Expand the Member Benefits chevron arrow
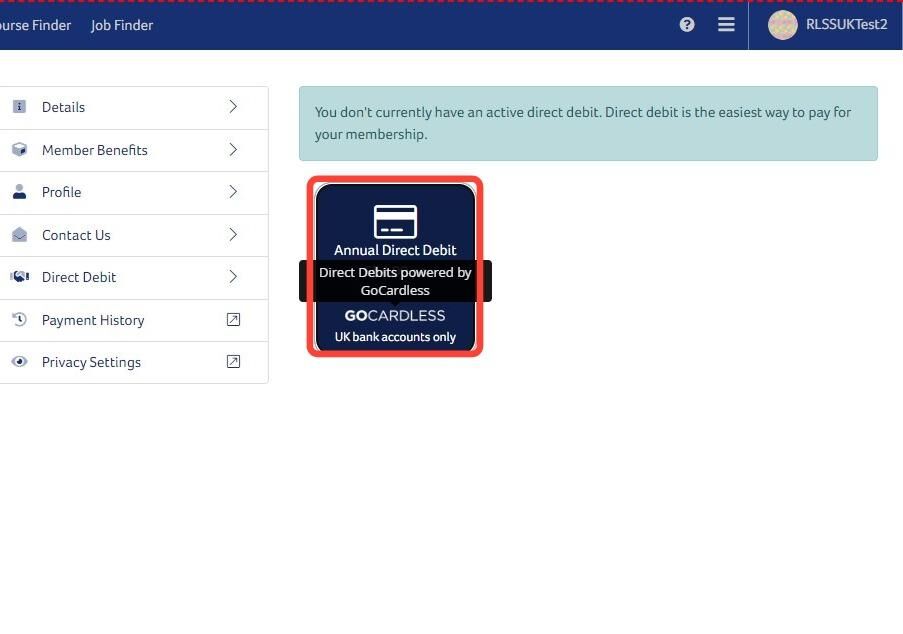 coord(233,150)
